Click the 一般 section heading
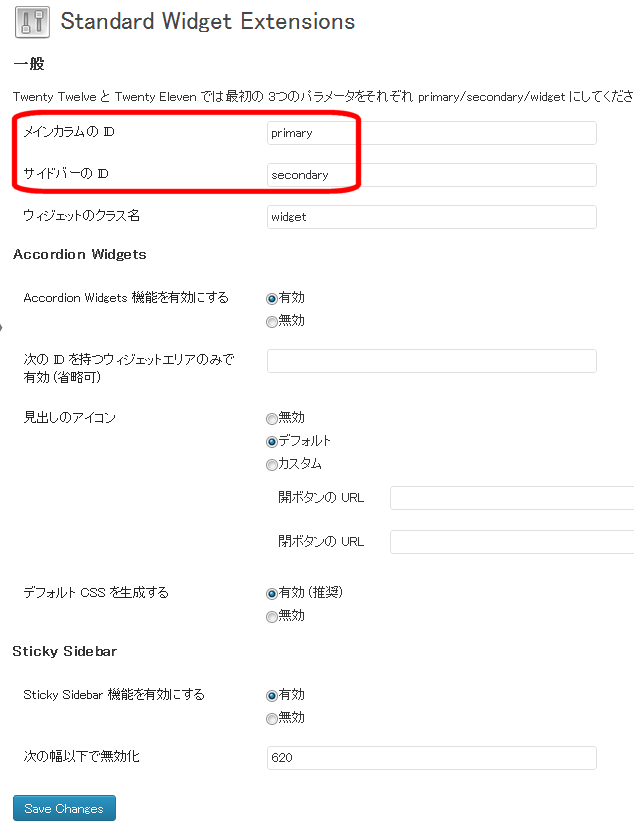Viewport: 634px width, 836px height. (x=29, y=64)
